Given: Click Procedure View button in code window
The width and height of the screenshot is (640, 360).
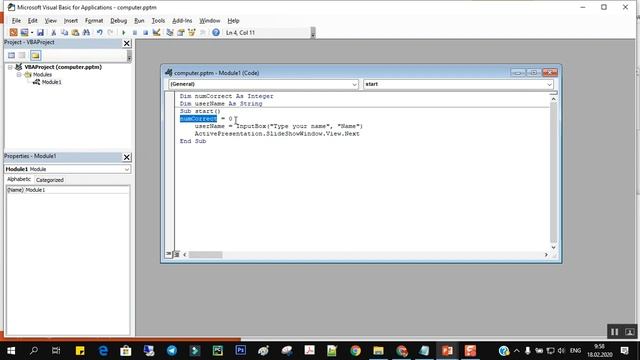Looking at the screenshot, I should [x=169, y=254].
